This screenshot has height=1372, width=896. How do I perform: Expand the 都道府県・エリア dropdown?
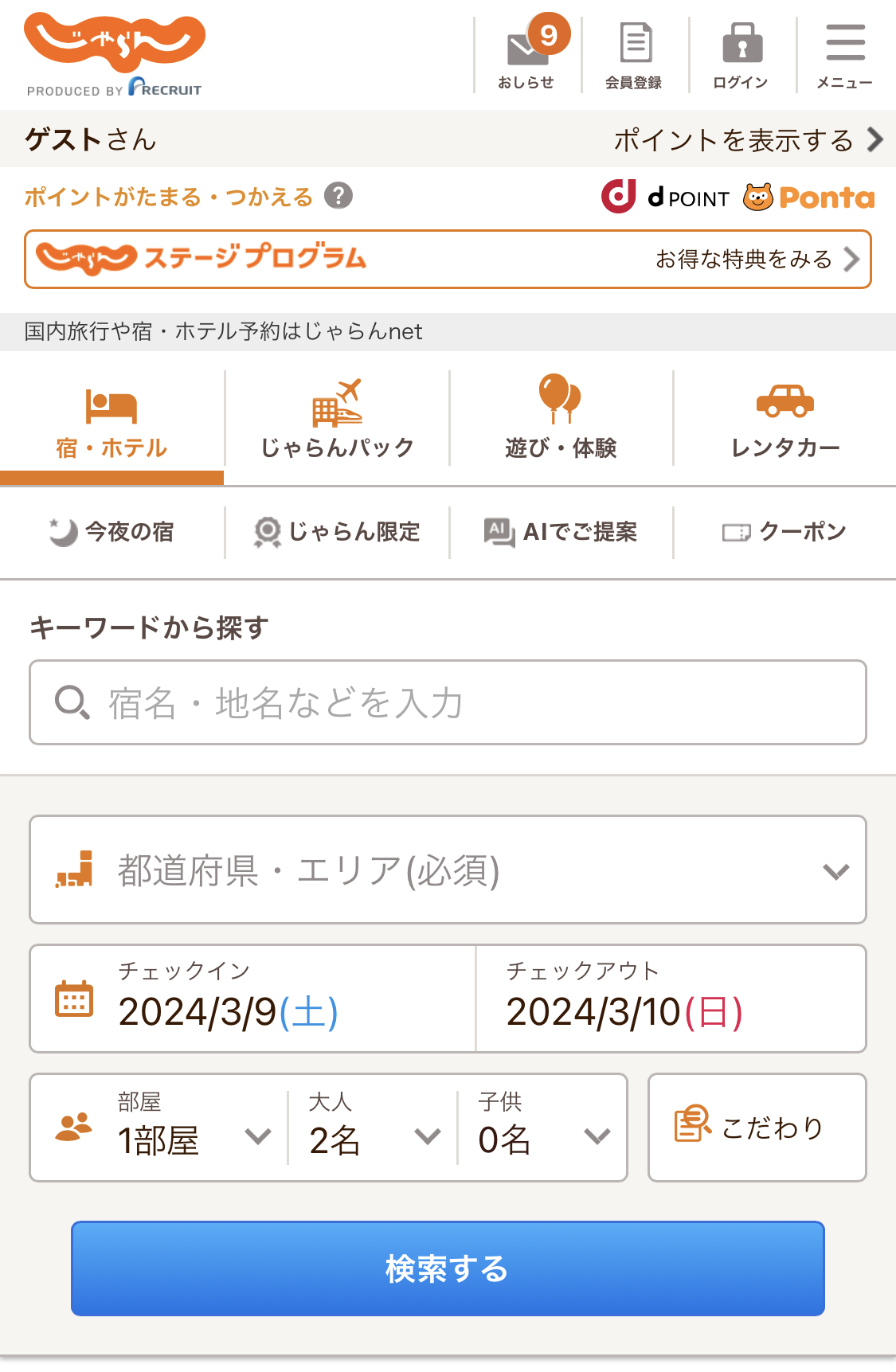[x=448, y=870]
